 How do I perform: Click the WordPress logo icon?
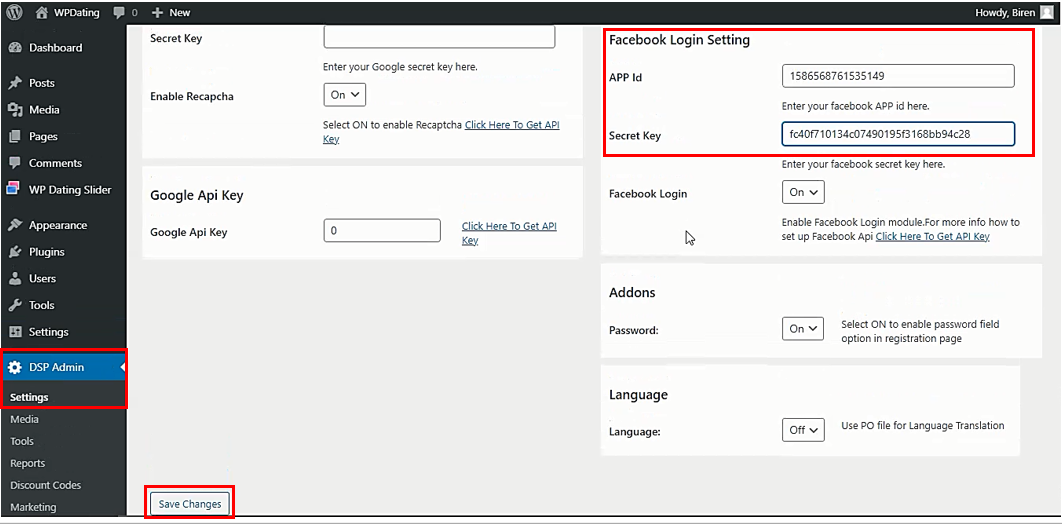tap(14, 12)
